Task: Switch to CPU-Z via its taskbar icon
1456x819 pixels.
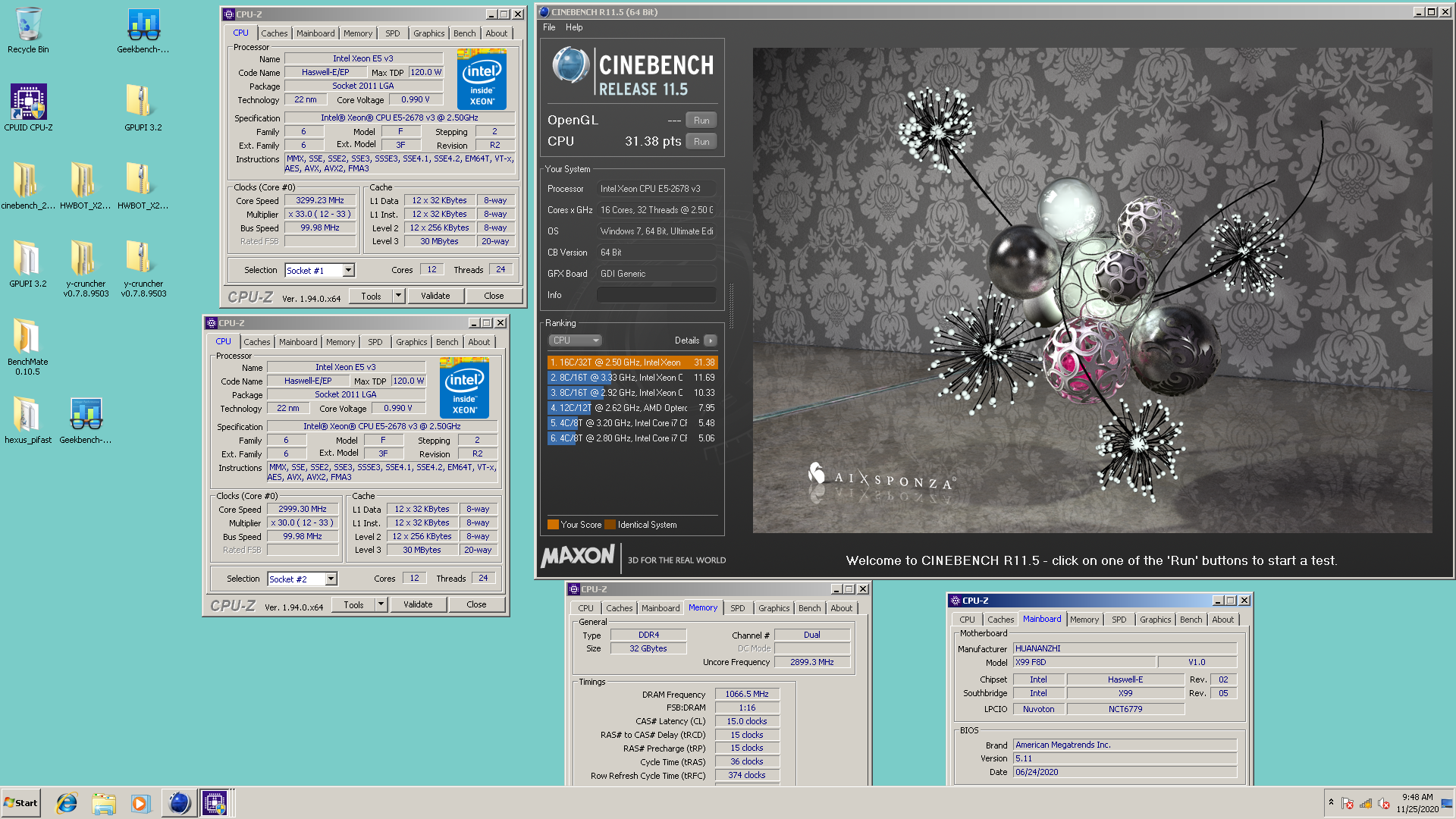Action: pyautogui.click(x=215, y=803)
